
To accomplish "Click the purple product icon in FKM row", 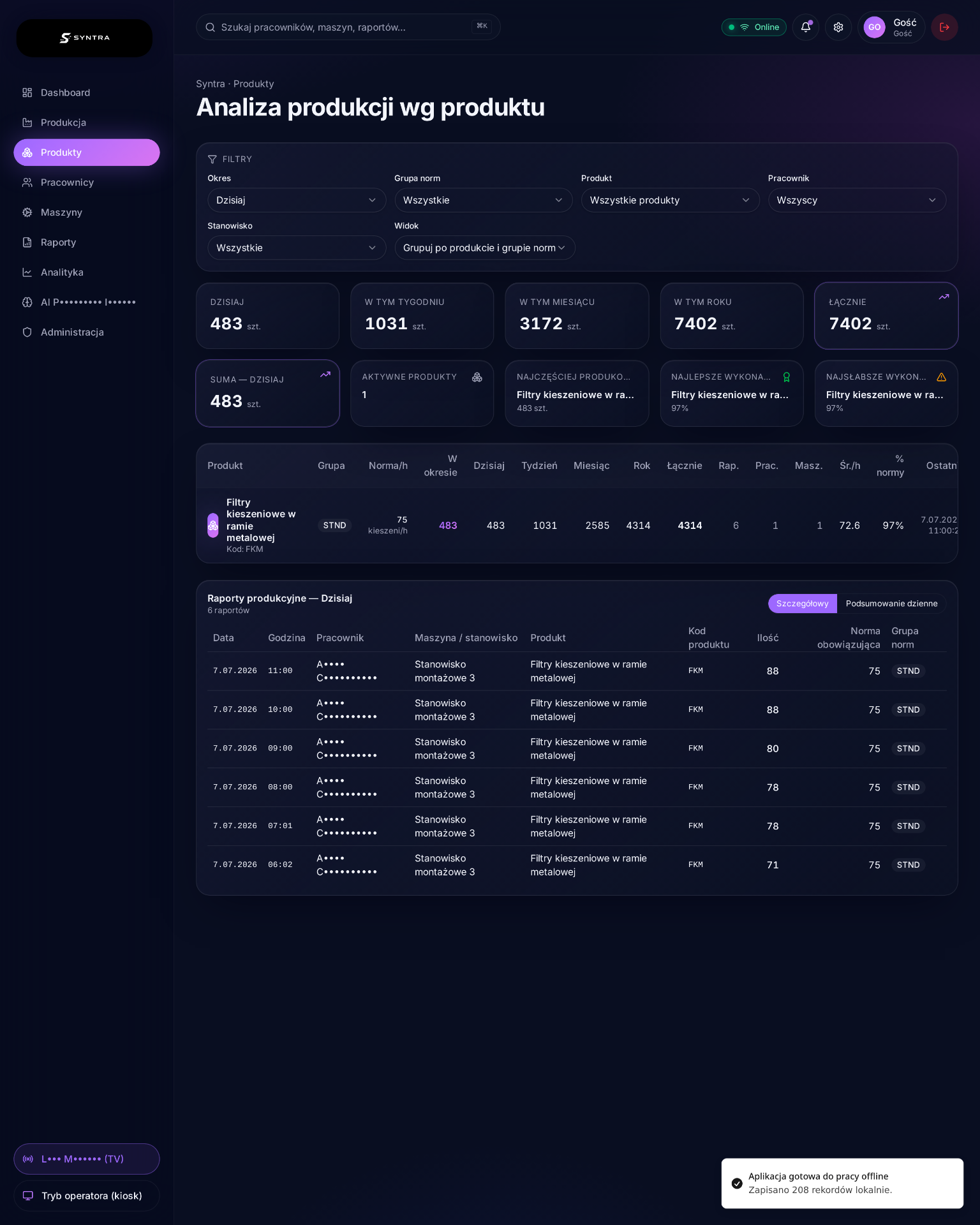I will point(213,526).
